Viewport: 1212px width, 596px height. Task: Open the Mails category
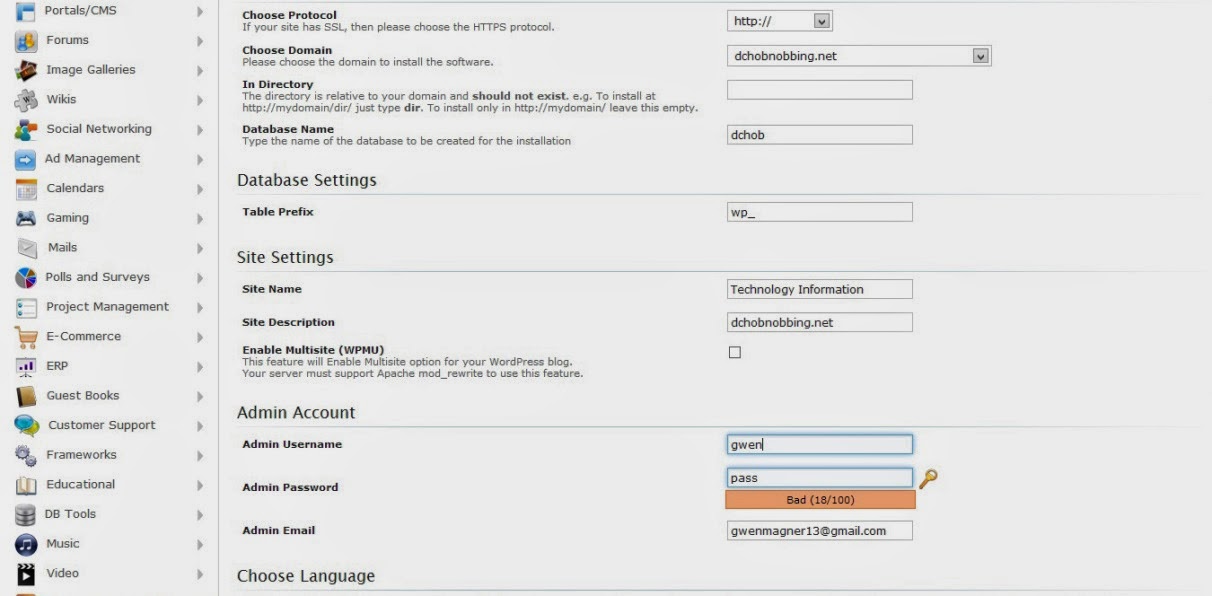(x=62, y=247)
